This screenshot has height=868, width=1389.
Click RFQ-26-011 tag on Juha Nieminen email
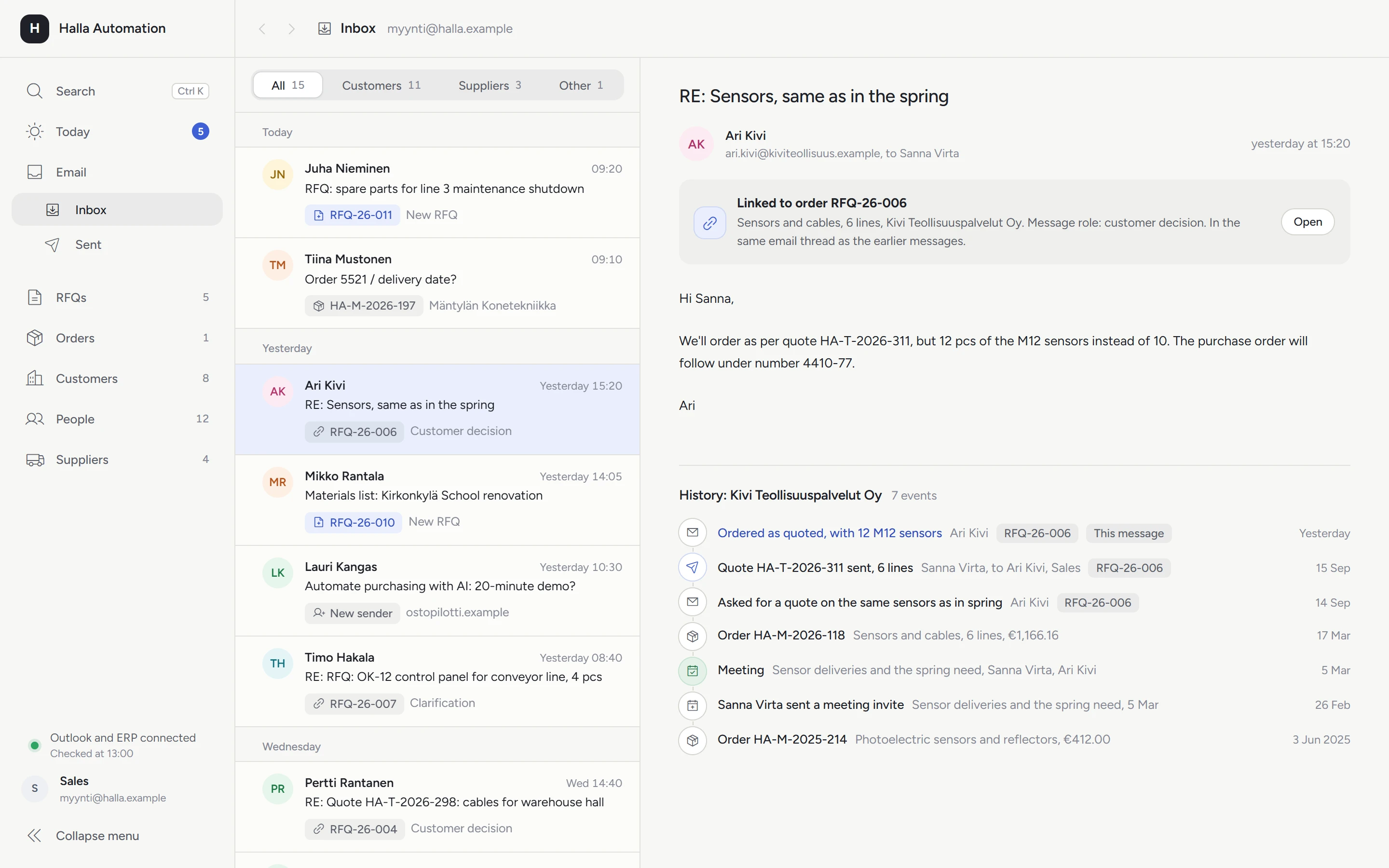(x=353, y=215)
